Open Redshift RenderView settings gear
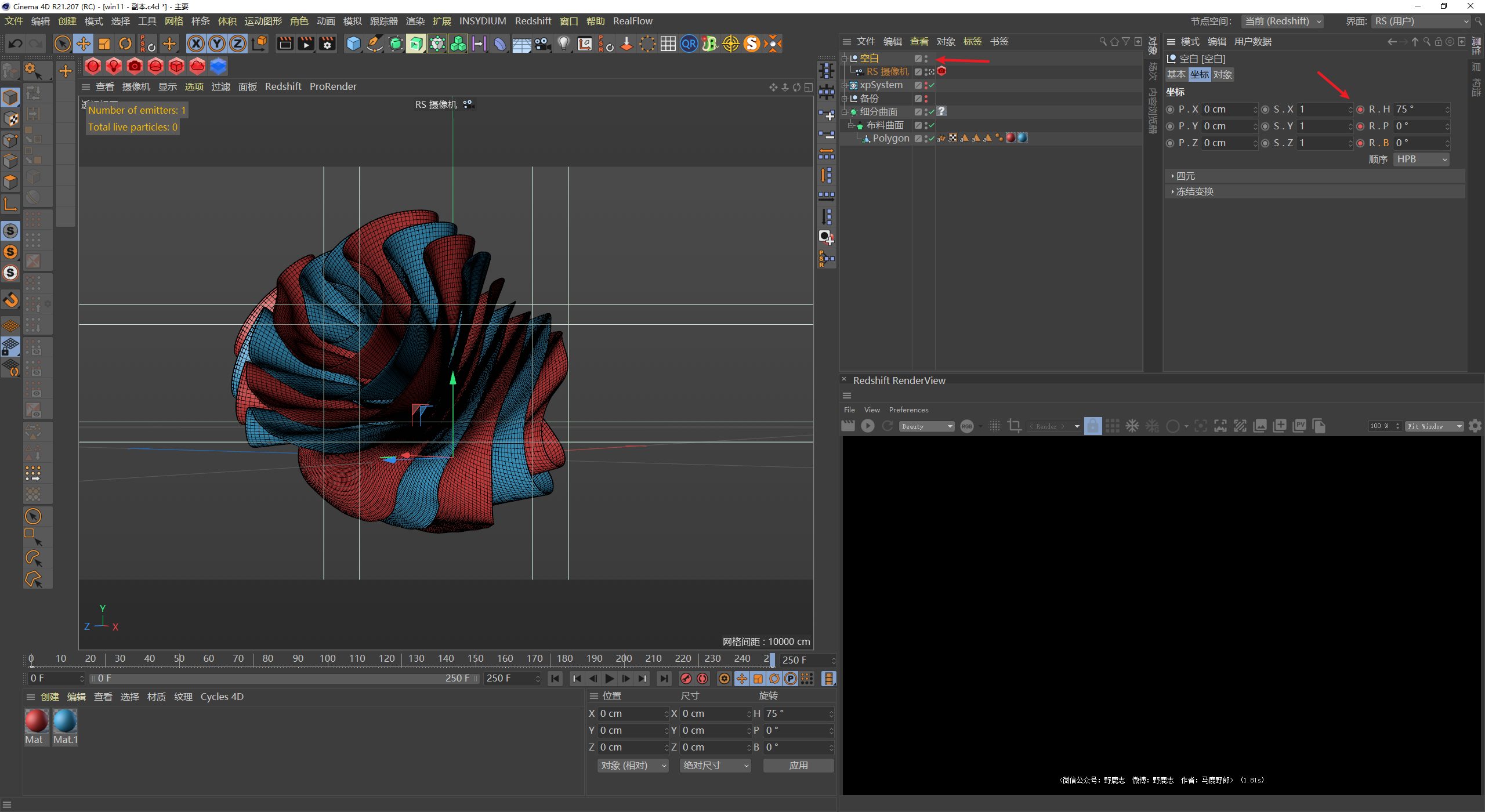The image size is (1485, 812). (1475, 426)
